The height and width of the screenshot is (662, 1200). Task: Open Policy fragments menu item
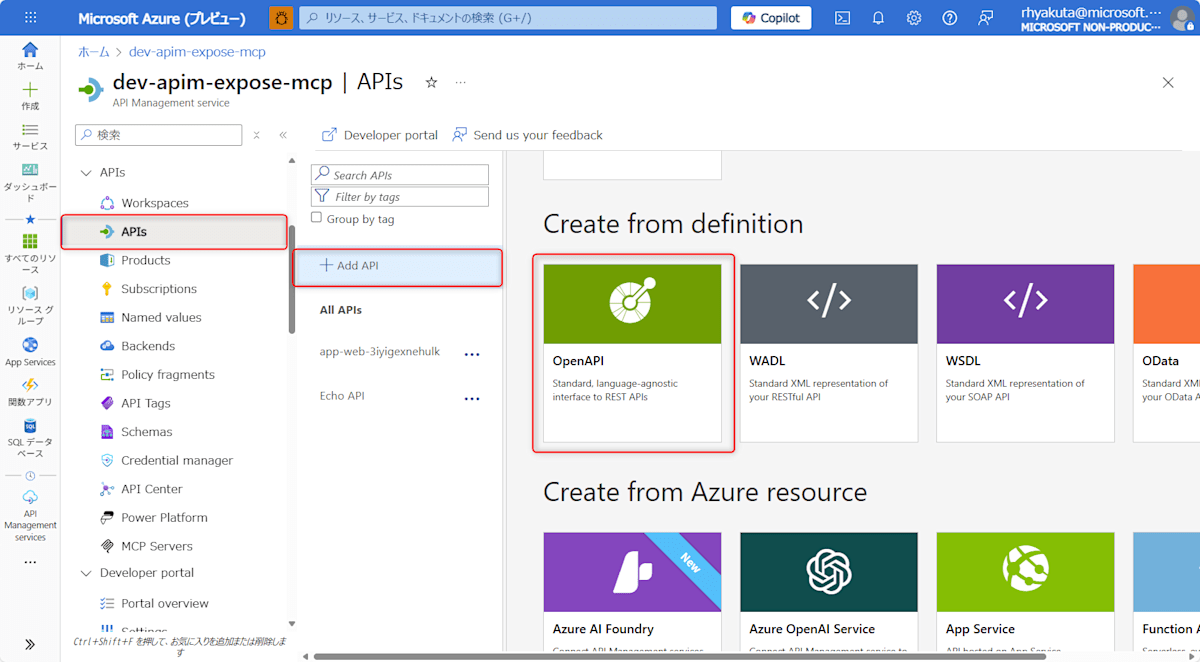pyautogui.click(x=167, y=375)
